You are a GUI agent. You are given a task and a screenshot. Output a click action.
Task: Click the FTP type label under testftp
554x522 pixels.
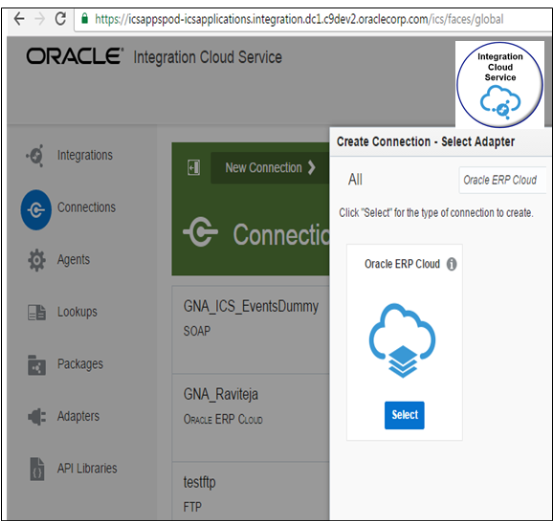(x=193, y=507)
